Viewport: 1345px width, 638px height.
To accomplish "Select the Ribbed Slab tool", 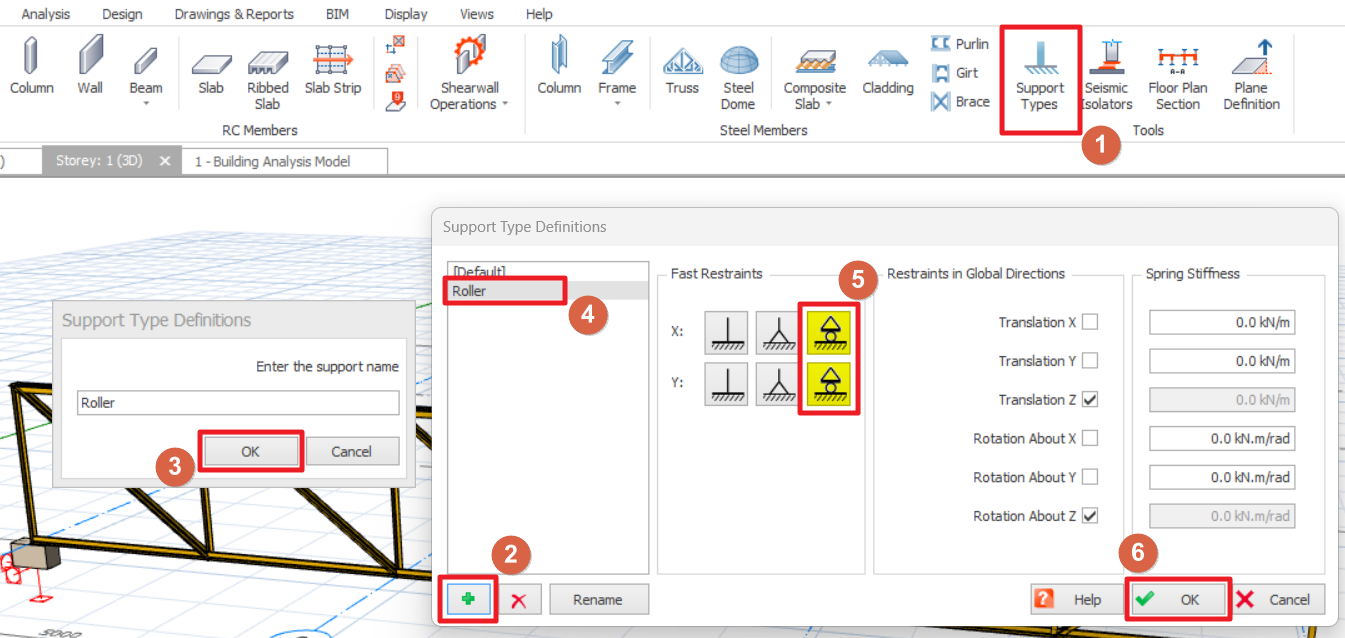I will [267, 75].
